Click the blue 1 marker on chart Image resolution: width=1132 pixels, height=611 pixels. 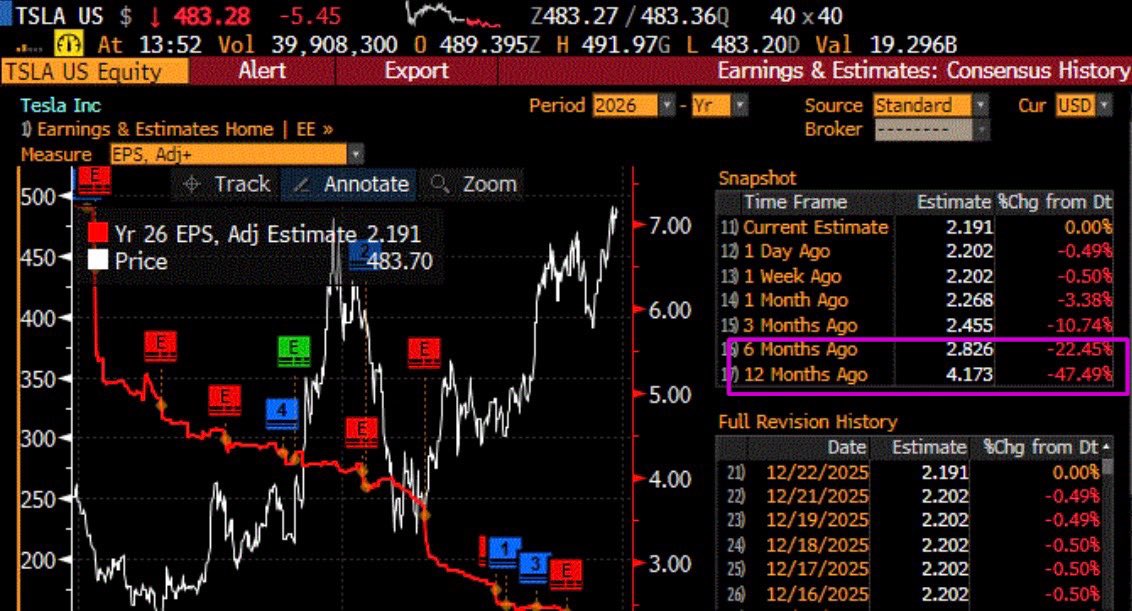click(505, 550)
